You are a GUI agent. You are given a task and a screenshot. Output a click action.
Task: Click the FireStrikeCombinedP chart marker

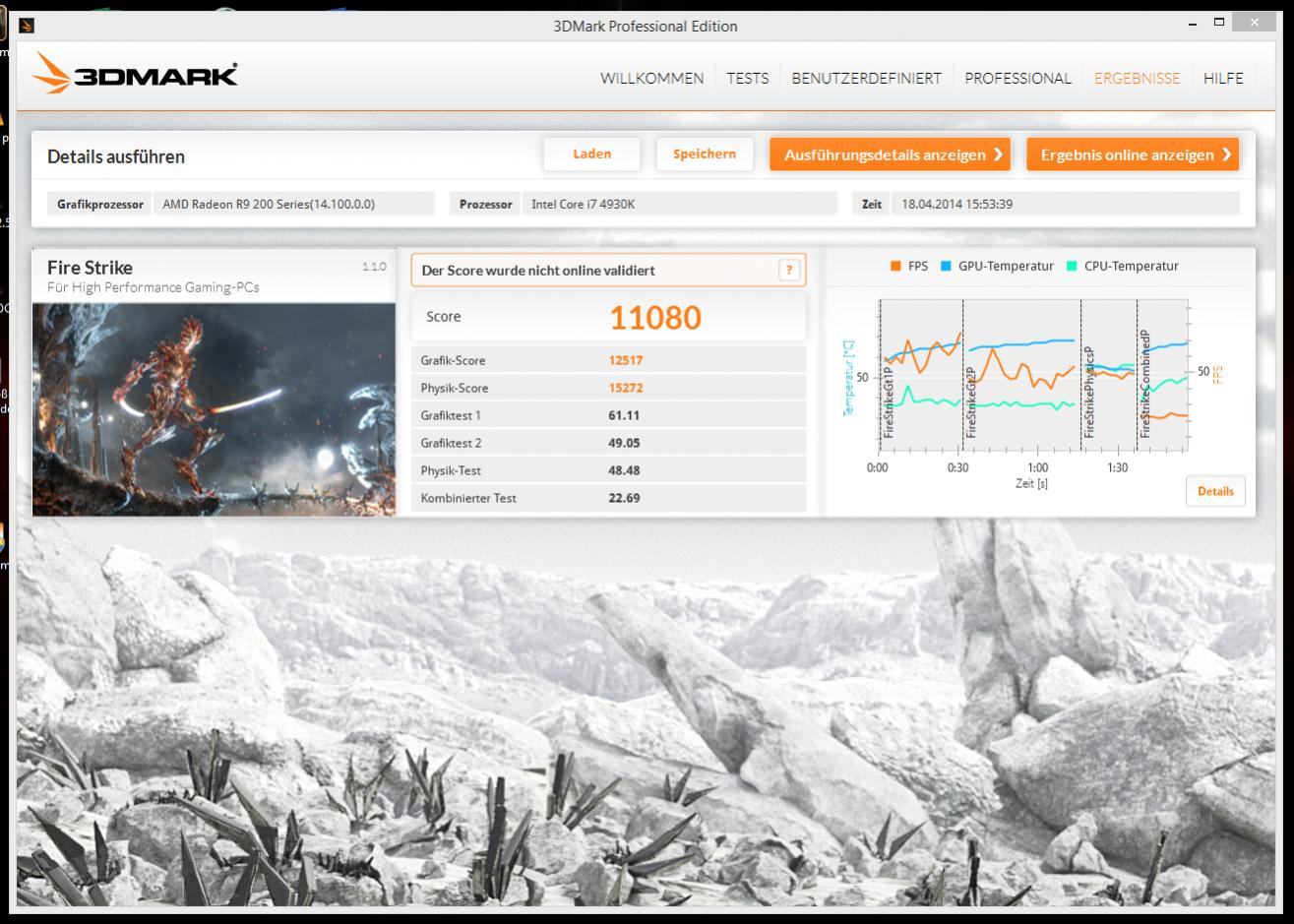coord(1144,384)
